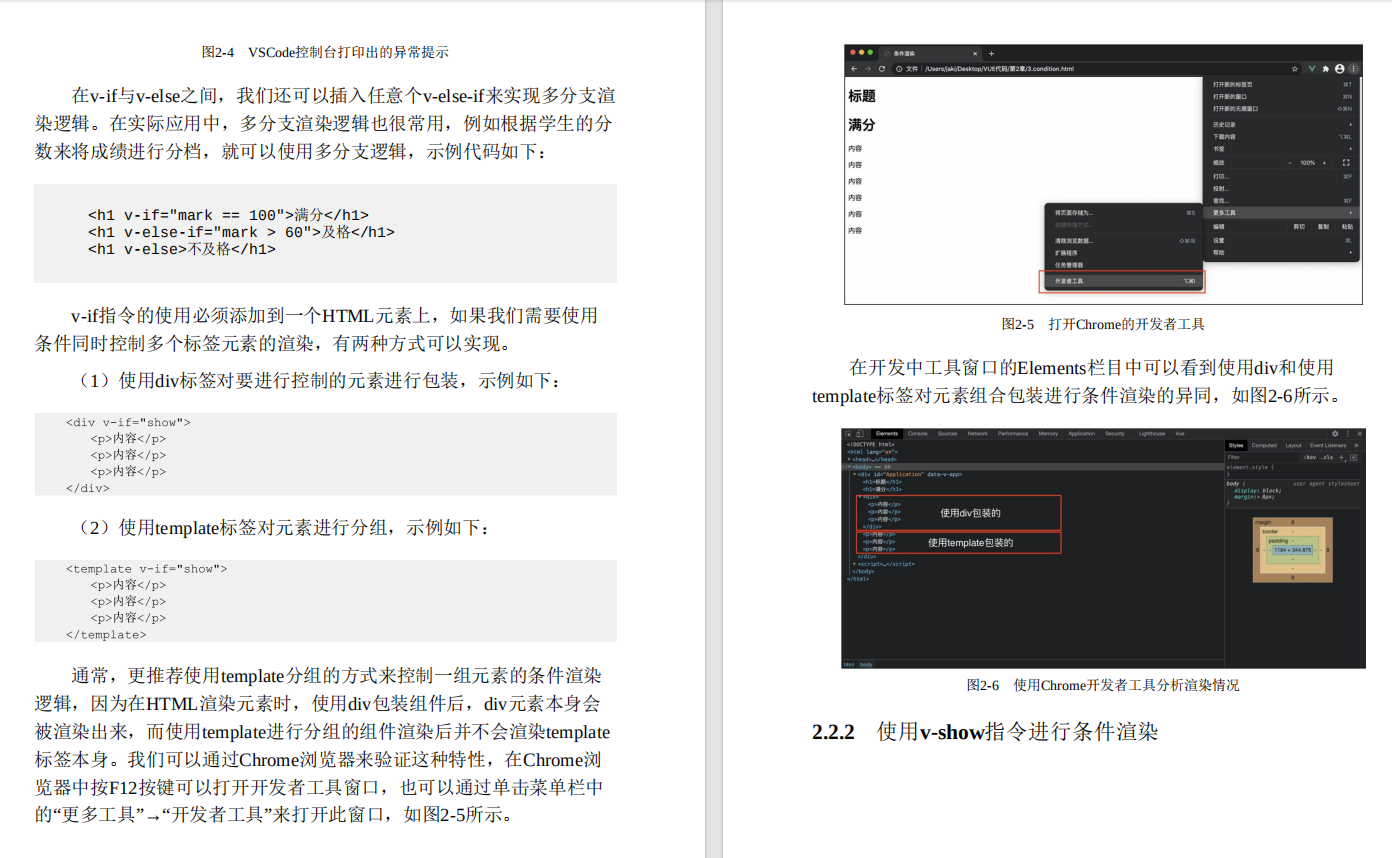The height and width of the screenshot is (858, 1392).
Task: Click the Chrome profile avatar icon
Action: [x=1337, y=68]
